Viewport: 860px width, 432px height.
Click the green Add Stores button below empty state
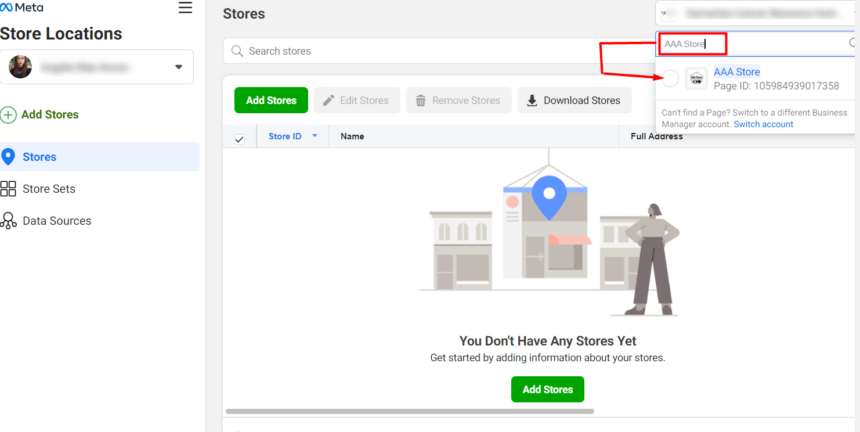click(x=547, y=389)
